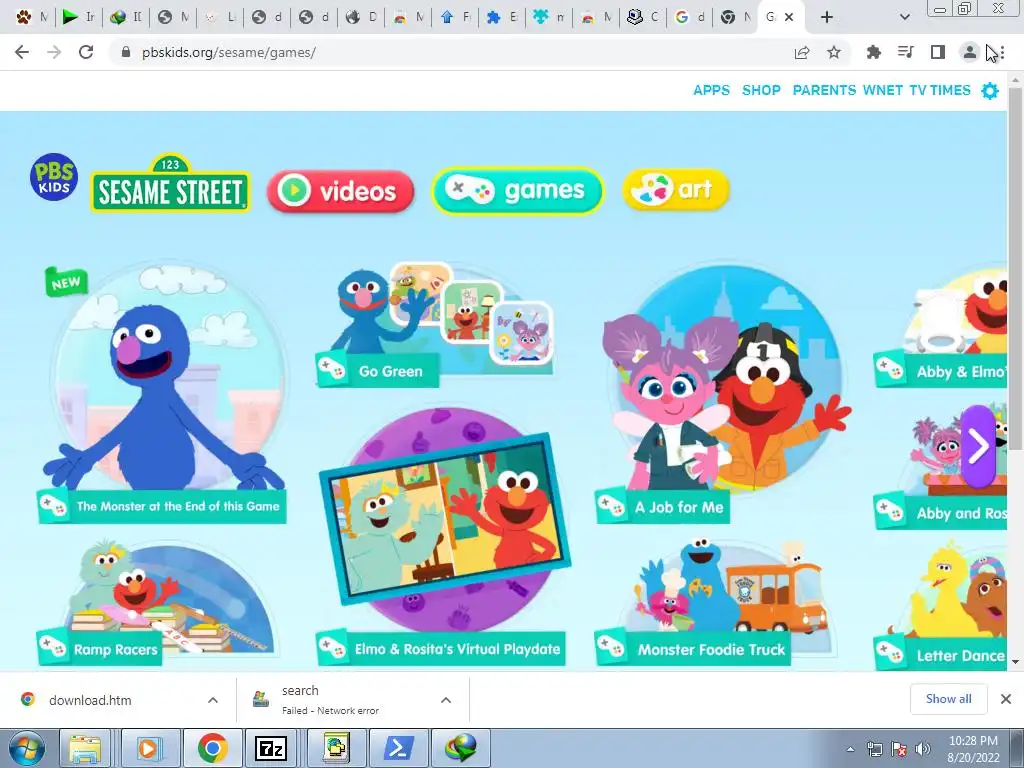Viewport: 1024px width, 768px height.
Task: Expand options for the failed search download
Action: pos(446,700)
